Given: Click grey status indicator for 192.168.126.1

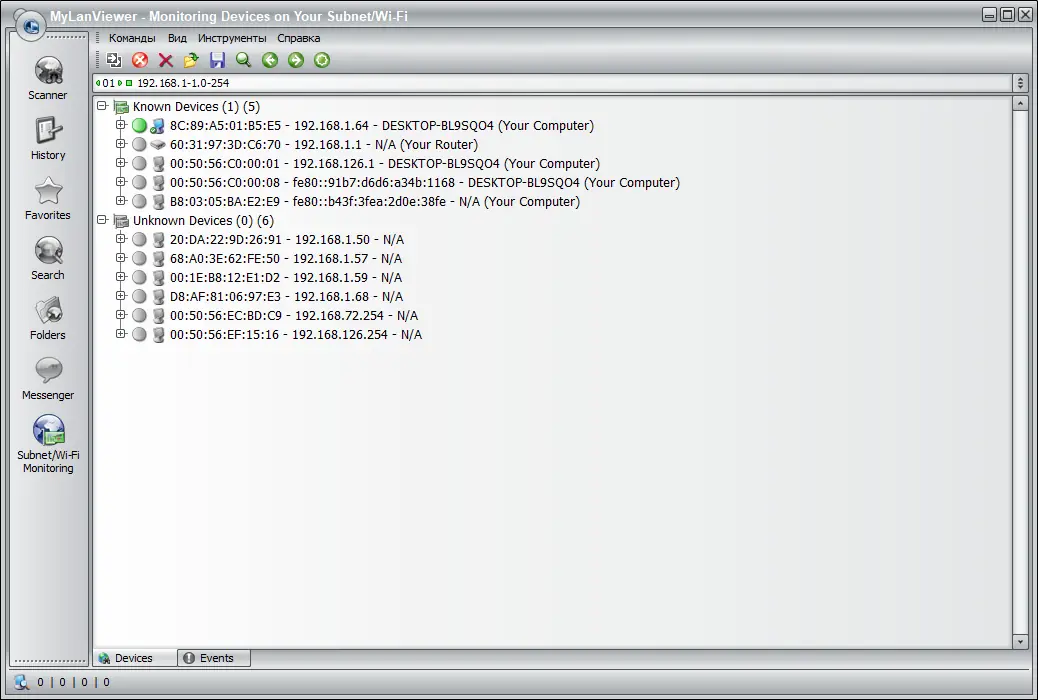Looking at the screenshot, I should [x=139, y=164].
